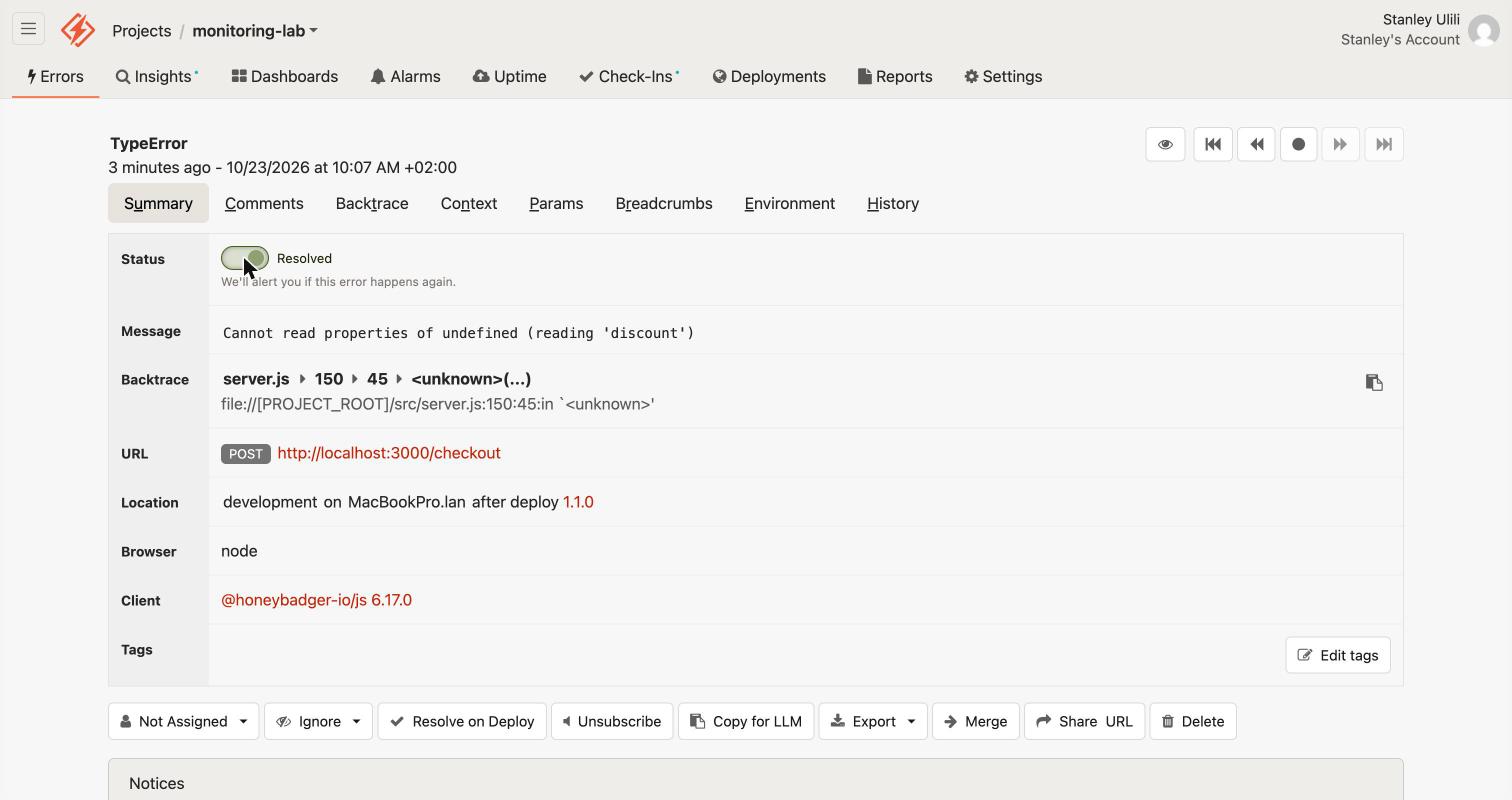Switch to the Breadcrumbs tab

tap(664, 203)
